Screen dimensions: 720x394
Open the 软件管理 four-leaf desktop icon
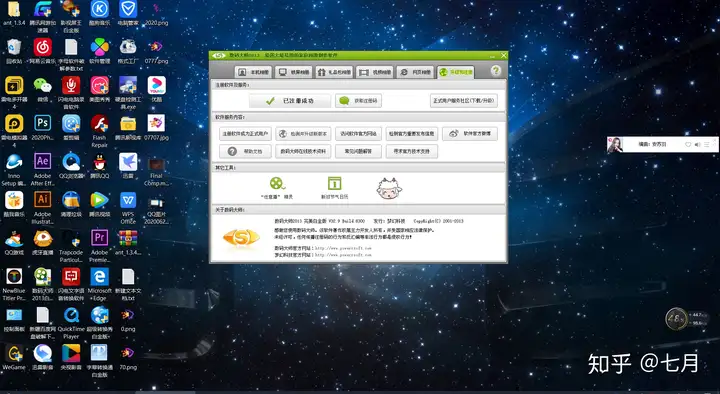(99, 47)
